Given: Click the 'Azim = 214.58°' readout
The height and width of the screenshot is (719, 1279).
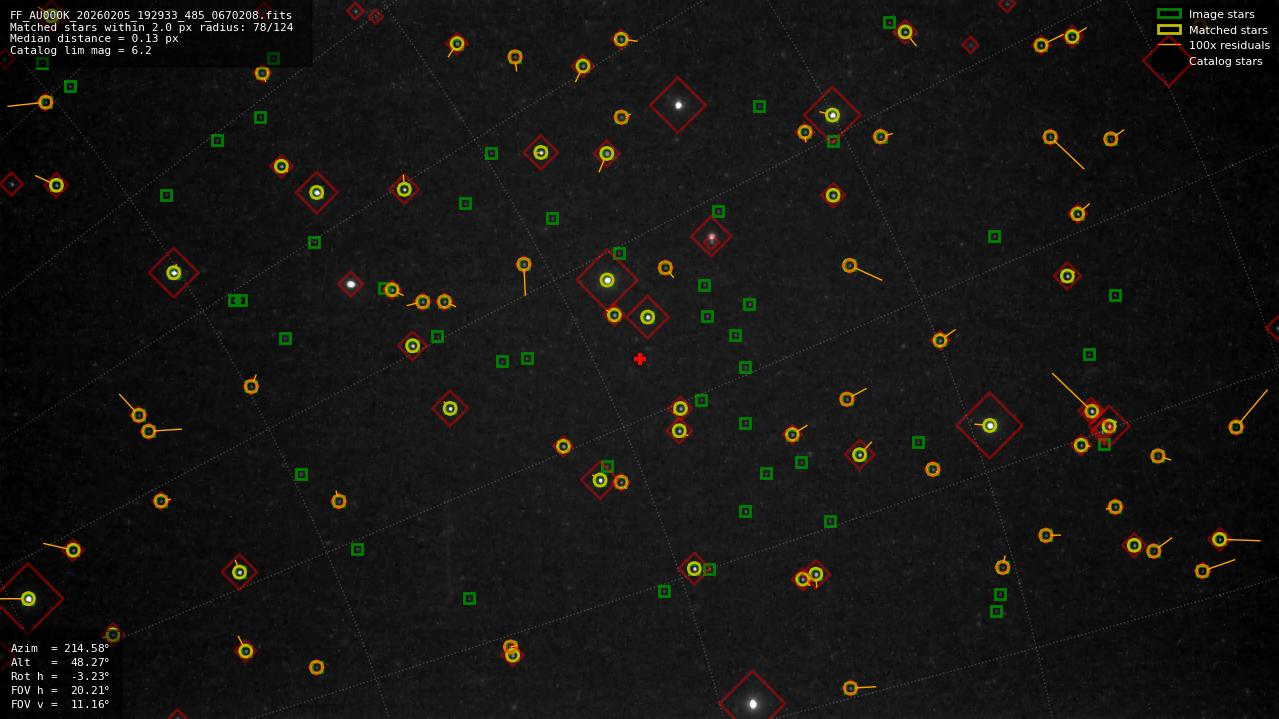Looking at the screenshot, I should point(60,648).
